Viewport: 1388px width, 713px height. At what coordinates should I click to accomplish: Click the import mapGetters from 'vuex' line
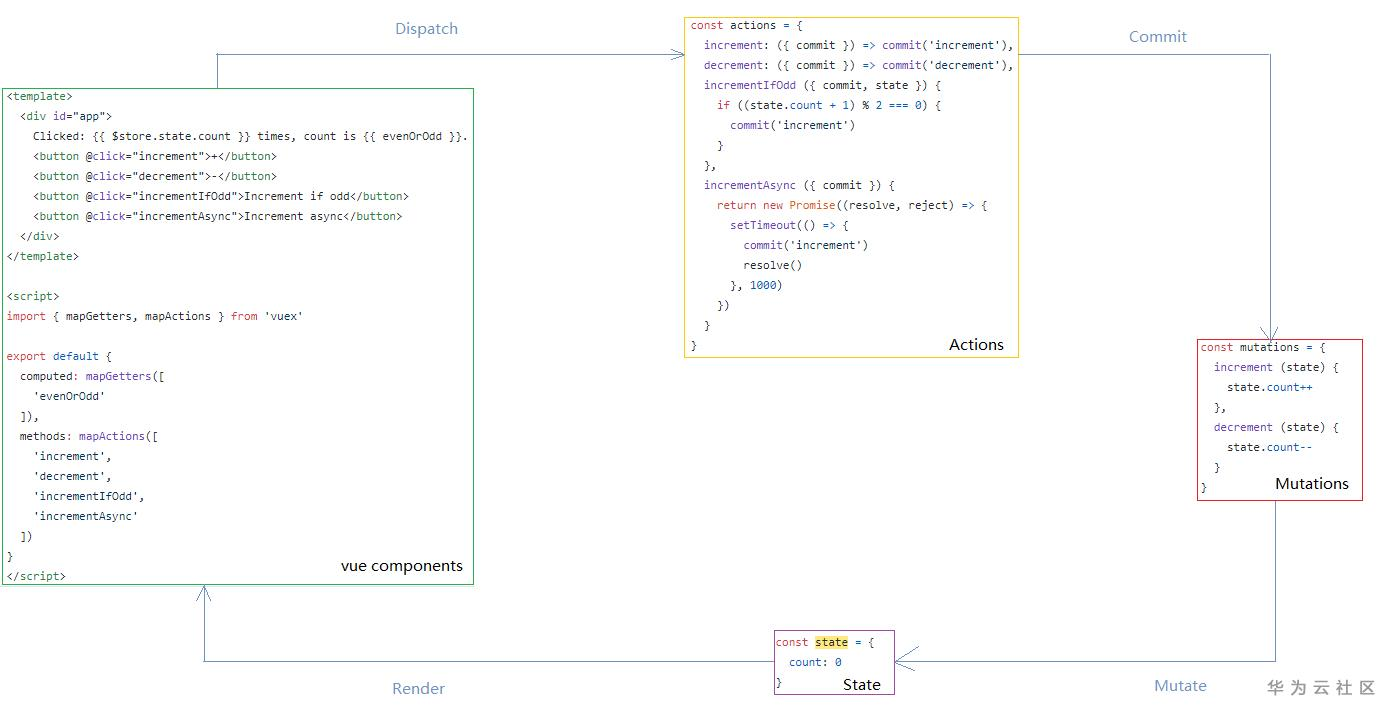tap(154, 316)
